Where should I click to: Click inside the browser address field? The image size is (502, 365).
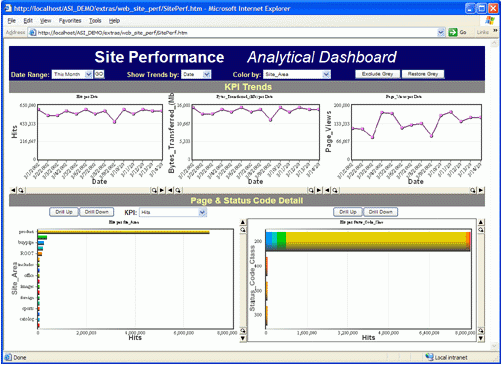coord(237,33)
